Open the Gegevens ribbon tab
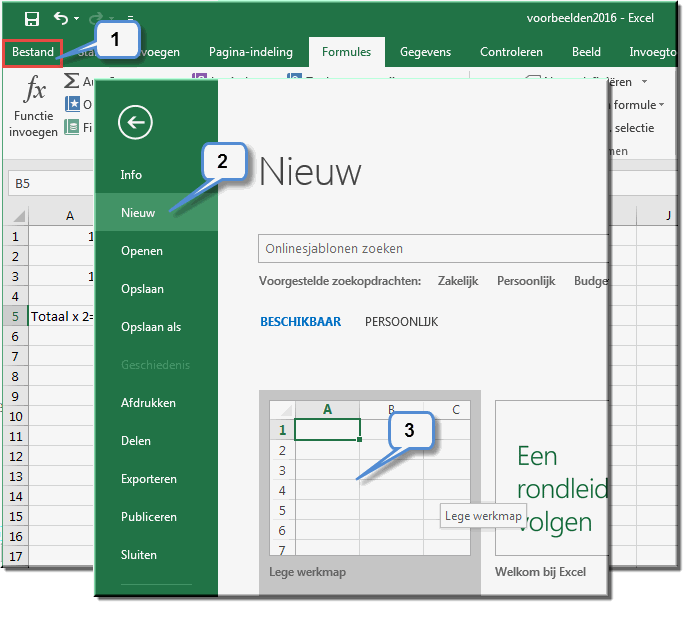 pos(425,52)
